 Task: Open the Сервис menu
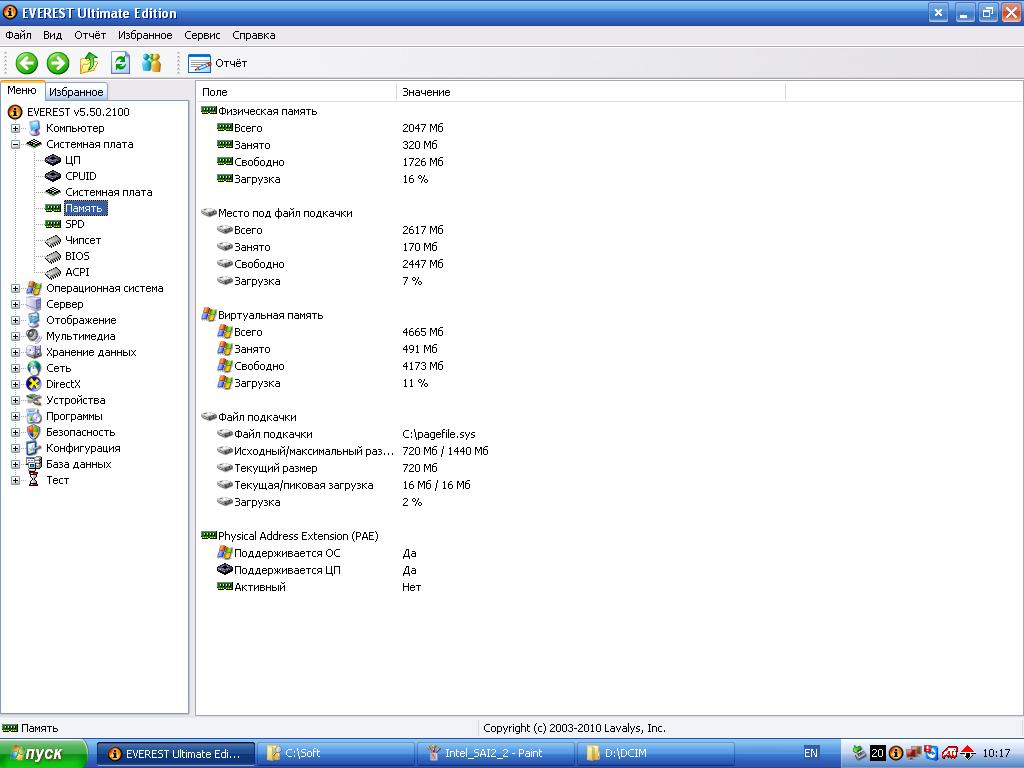(x=202, y=35)
